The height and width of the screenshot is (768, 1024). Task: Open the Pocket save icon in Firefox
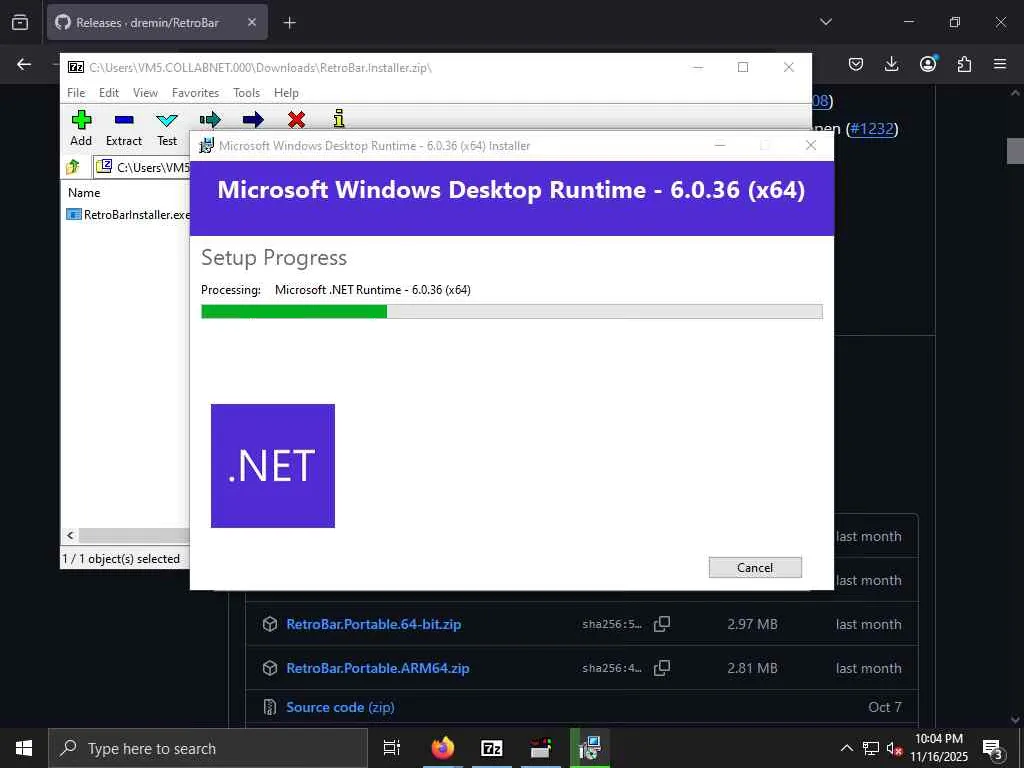point(856,64)
